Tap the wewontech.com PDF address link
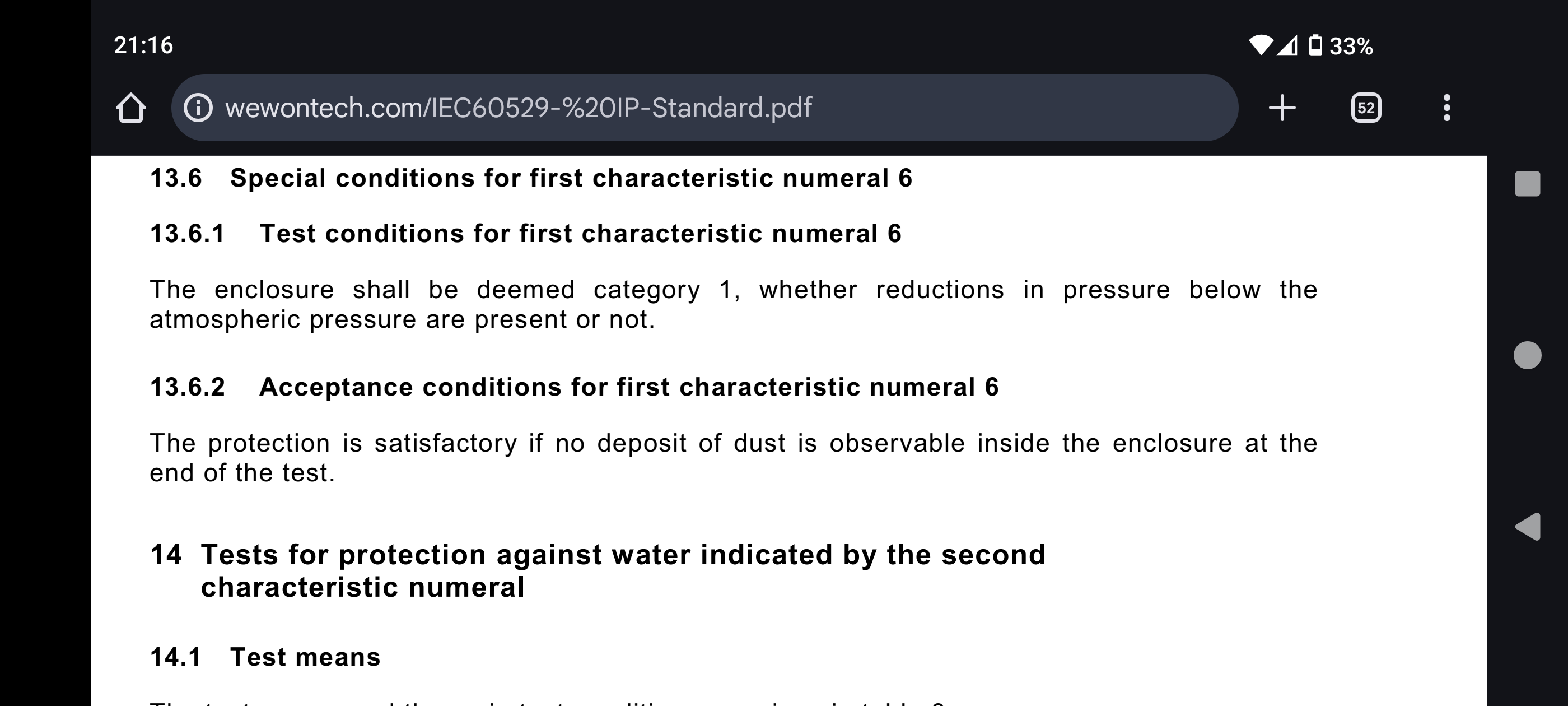Image resolution: width=1568 pixels, height=706 pixels. click(x=517, y=108)
